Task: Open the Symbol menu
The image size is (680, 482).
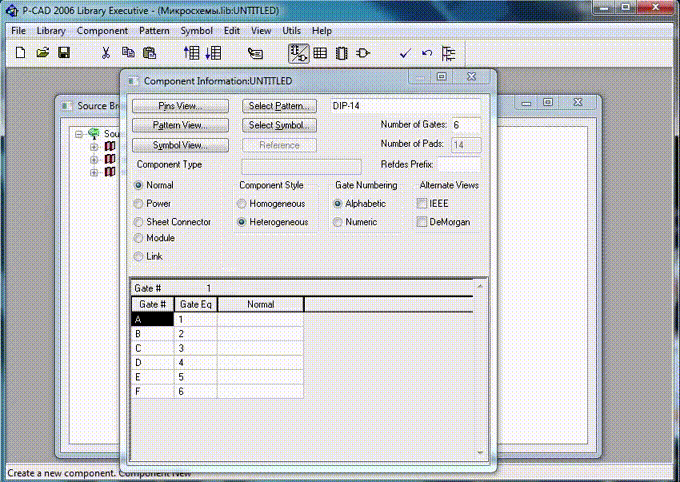Action: pyautogui.click(x=196, y=31)
